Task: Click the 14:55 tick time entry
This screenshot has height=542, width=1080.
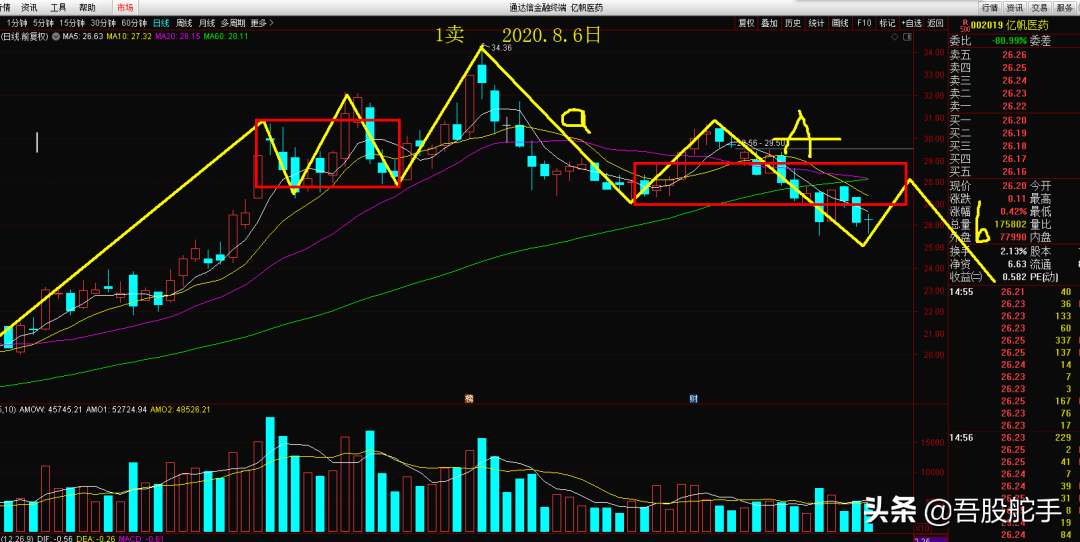Action: (962, 292)
